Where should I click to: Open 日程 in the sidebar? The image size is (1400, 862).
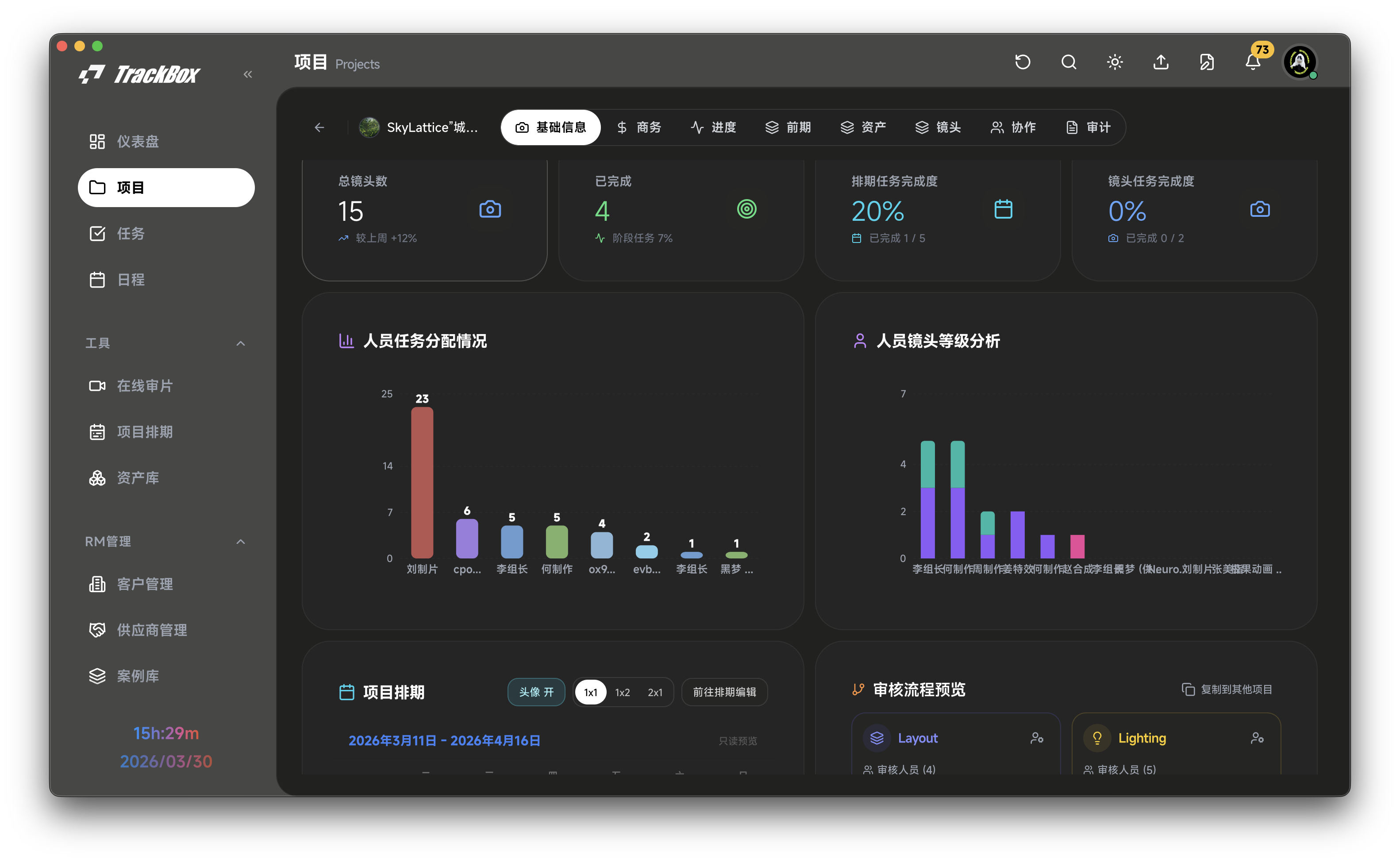pyautogui.click(x=166, y=280)
